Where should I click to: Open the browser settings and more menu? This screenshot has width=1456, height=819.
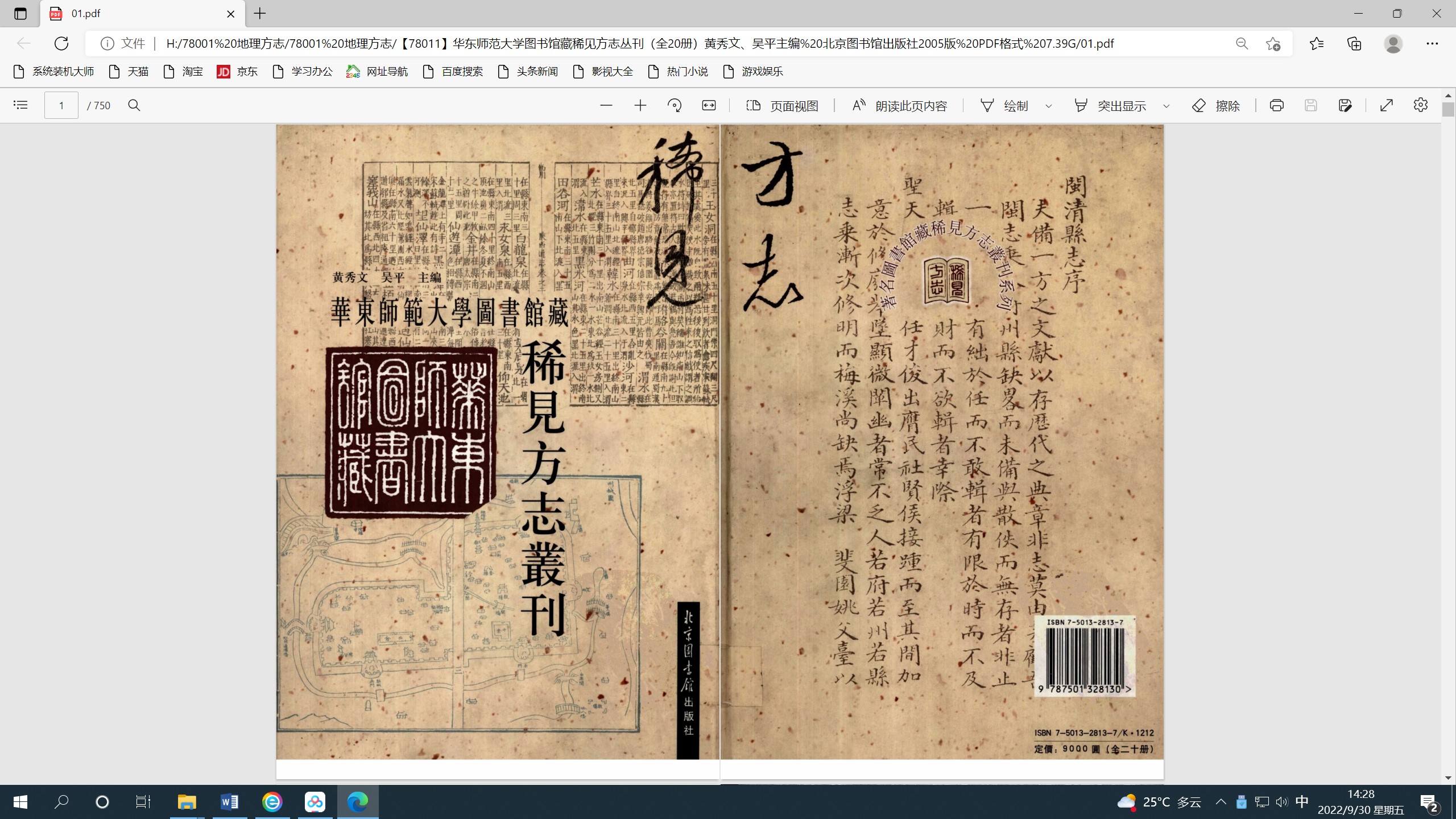tap(1432, 43)
